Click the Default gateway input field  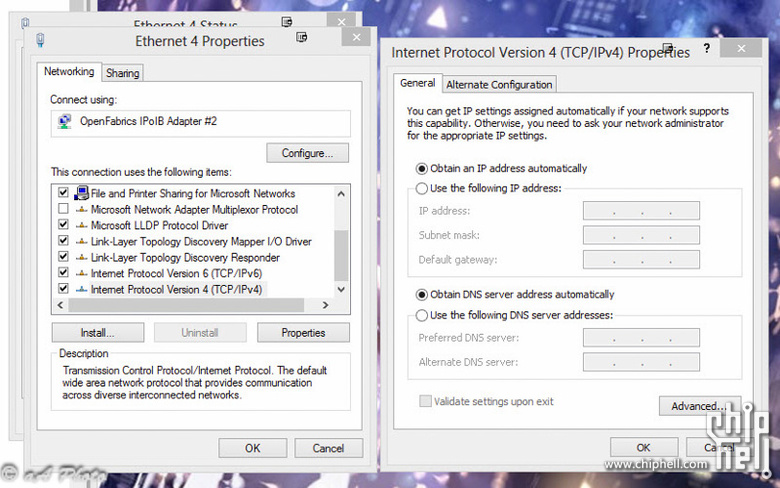point(641,260)
